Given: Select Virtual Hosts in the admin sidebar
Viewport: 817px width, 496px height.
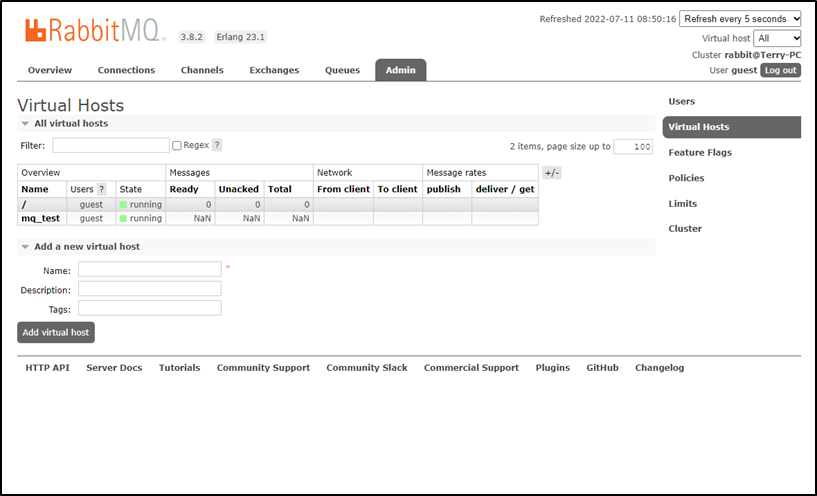Looking at the screenshot, I should click(x=732, y=127).
